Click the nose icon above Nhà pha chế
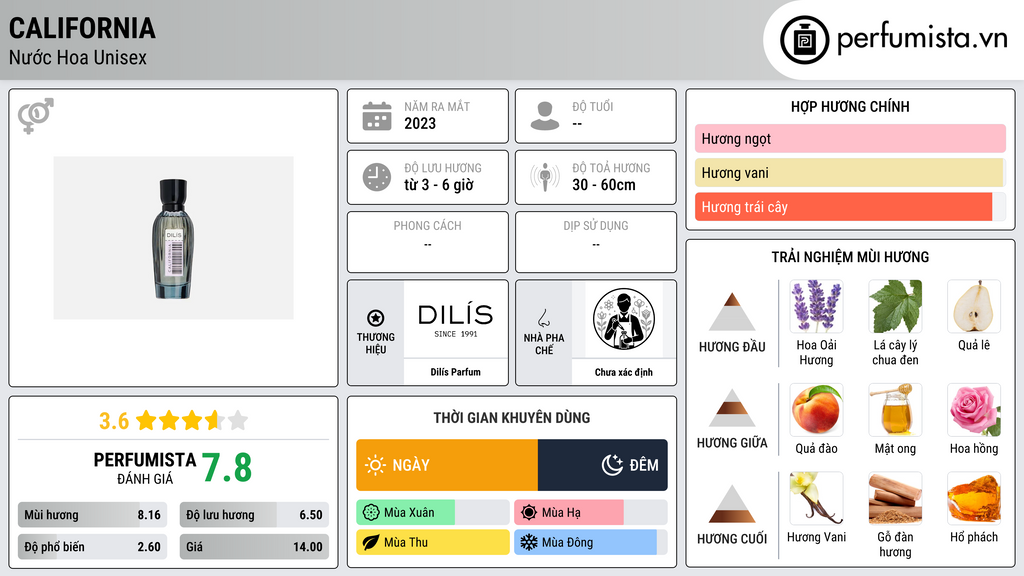This screenshot has width=1024, height=576. click(x=543, y=318)
